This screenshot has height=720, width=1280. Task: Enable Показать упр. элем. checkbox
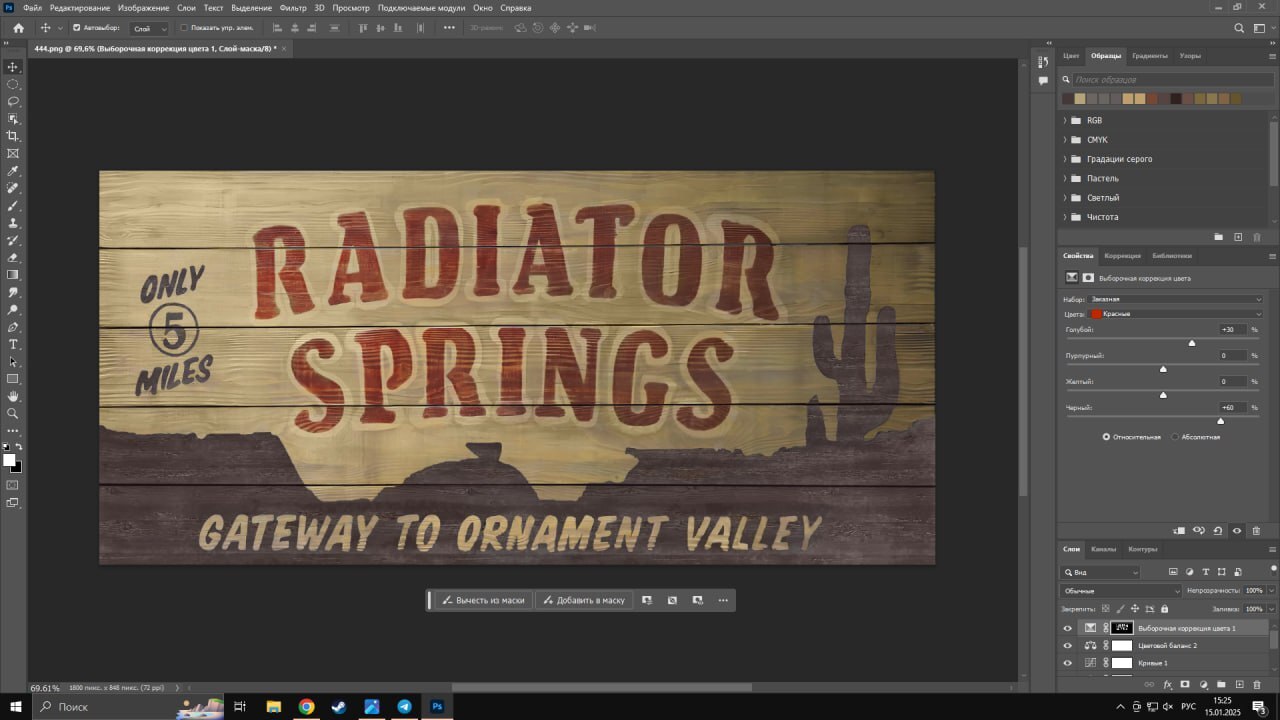(184, 28)
